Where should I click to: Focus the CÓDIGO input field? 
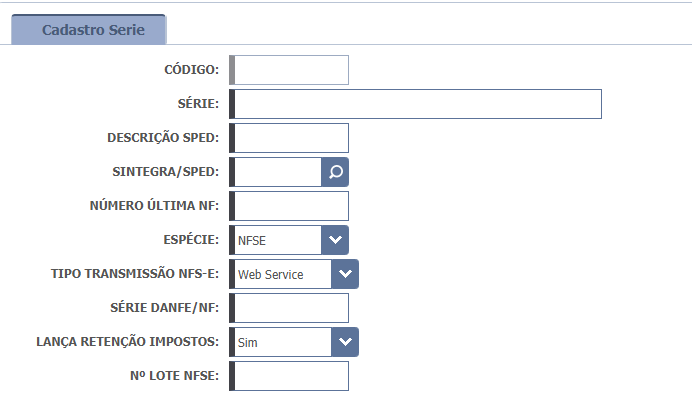pyautogui.click(x=291, y=70)
